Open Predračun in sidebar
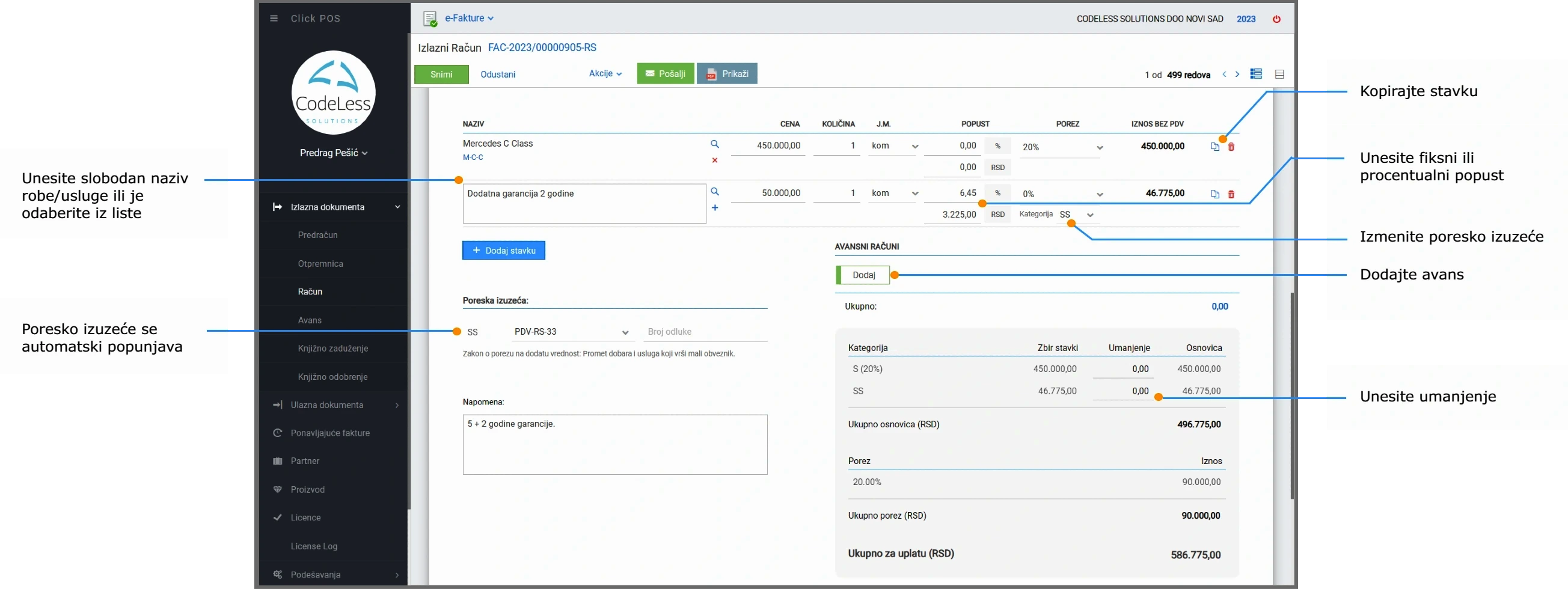This screenshot has height=589, width=1568. [317, 235]
